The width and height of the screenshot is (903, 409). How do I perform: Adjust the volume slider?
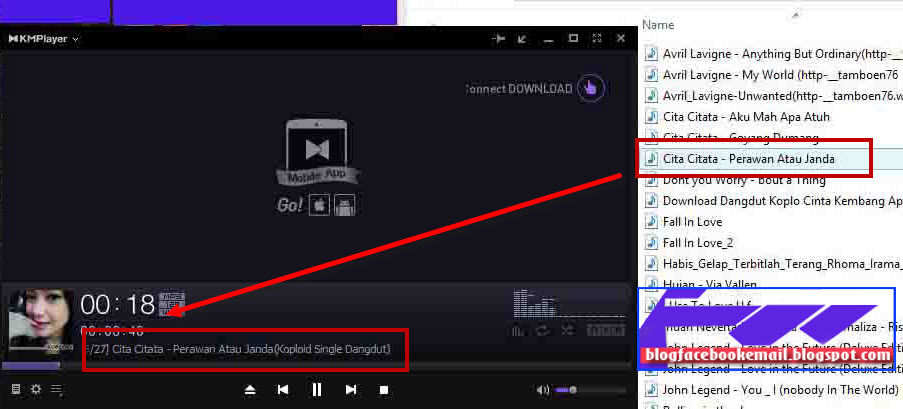click(x=591, y=390)
